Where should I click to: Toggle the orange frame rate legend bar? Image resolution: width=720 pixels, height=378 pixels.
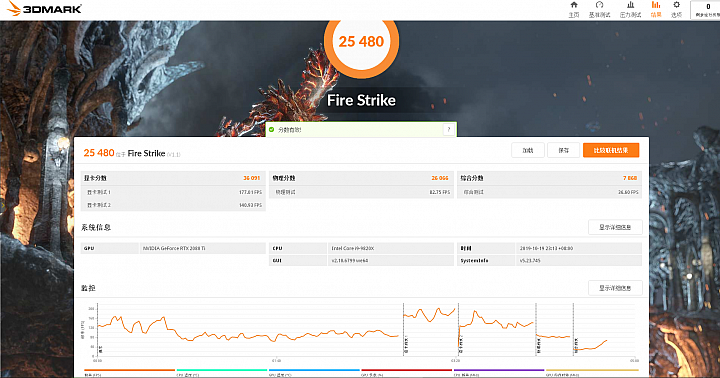click(129, 370)
